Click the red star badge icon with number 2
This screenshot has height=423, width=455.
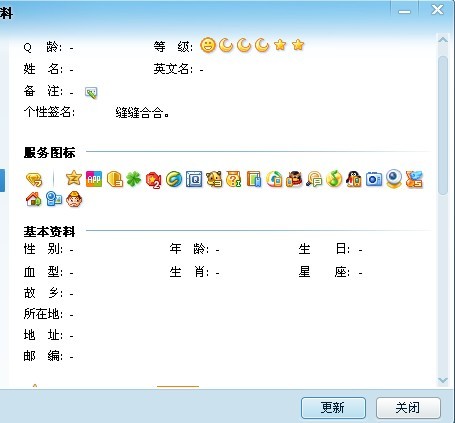[x=154, y=180]
